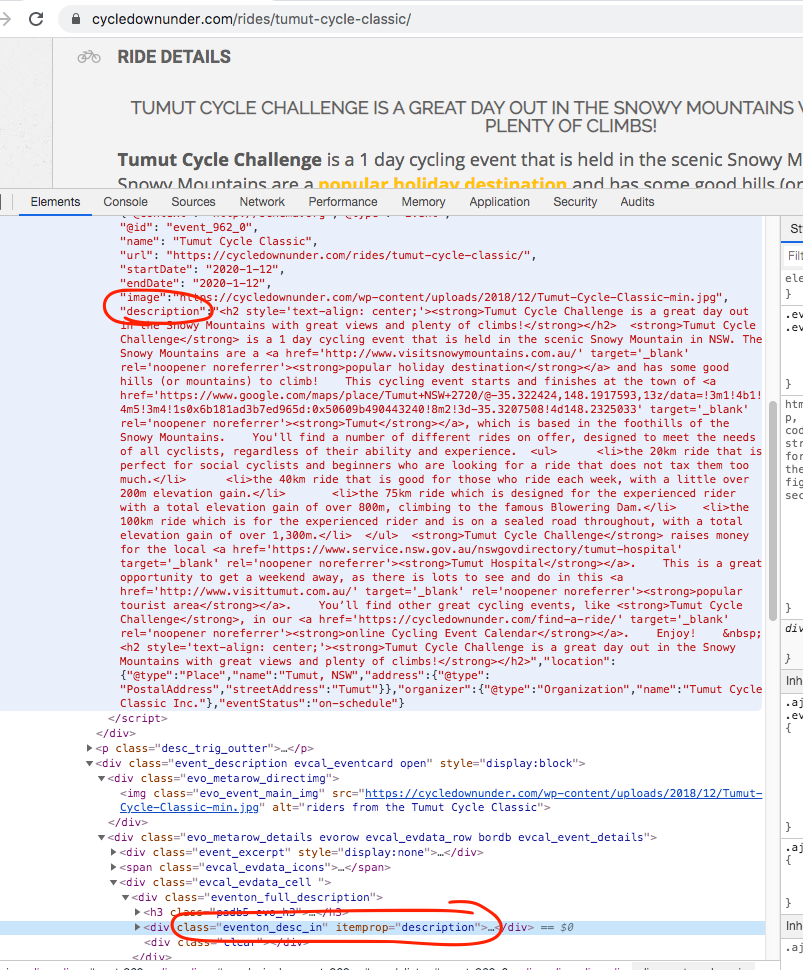Open the Application tab

click(499, 202)
